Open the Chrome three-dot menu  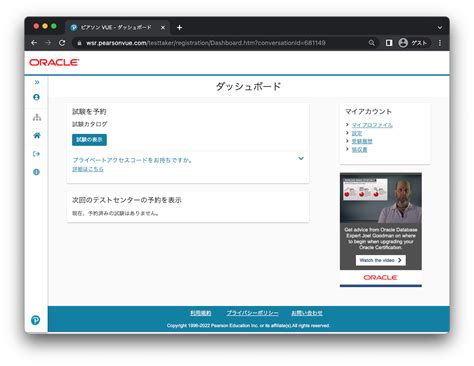[440, 43]
